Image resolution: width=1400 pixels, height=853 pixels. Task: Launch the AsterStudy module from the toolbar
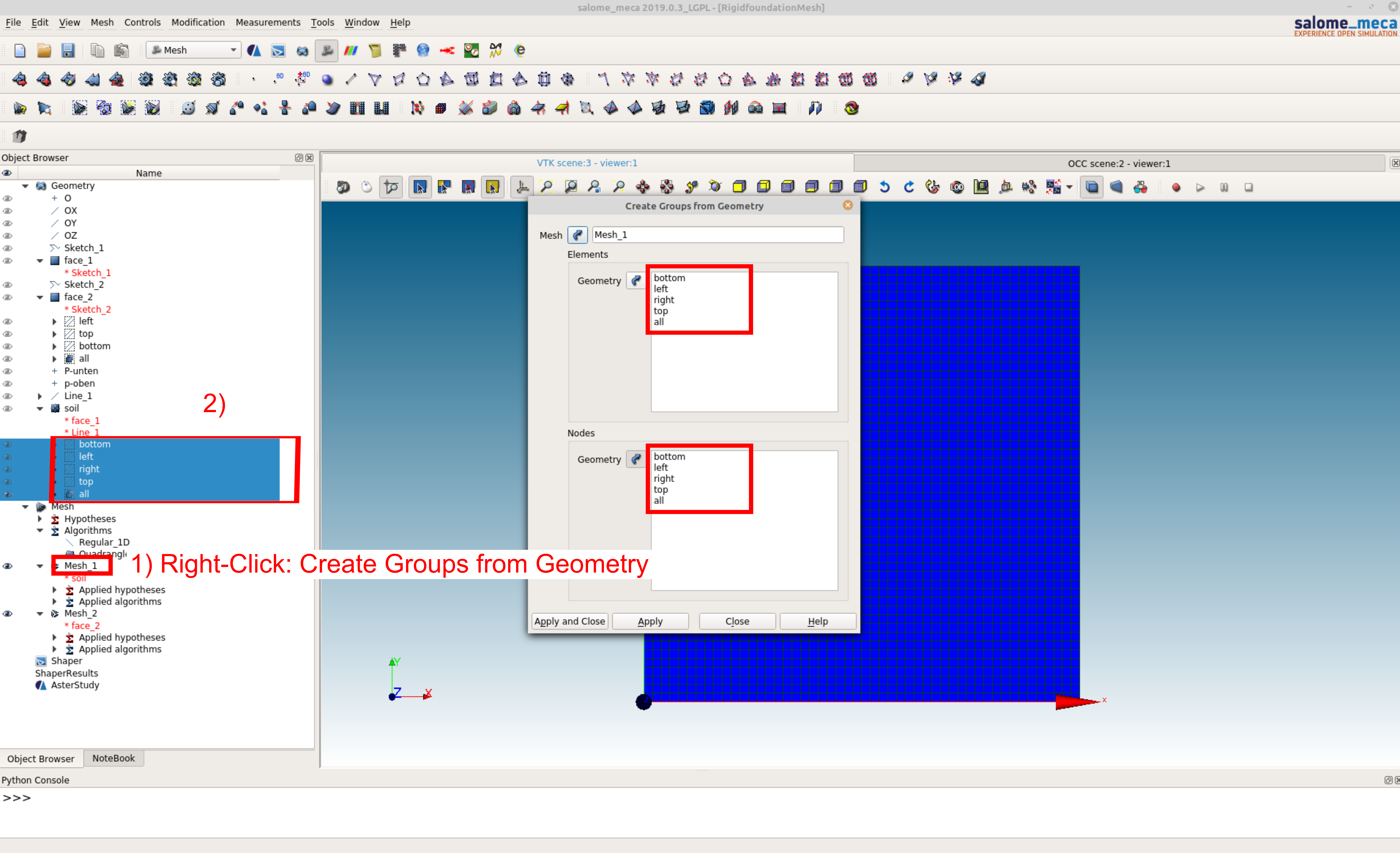(x=254, y=51)
